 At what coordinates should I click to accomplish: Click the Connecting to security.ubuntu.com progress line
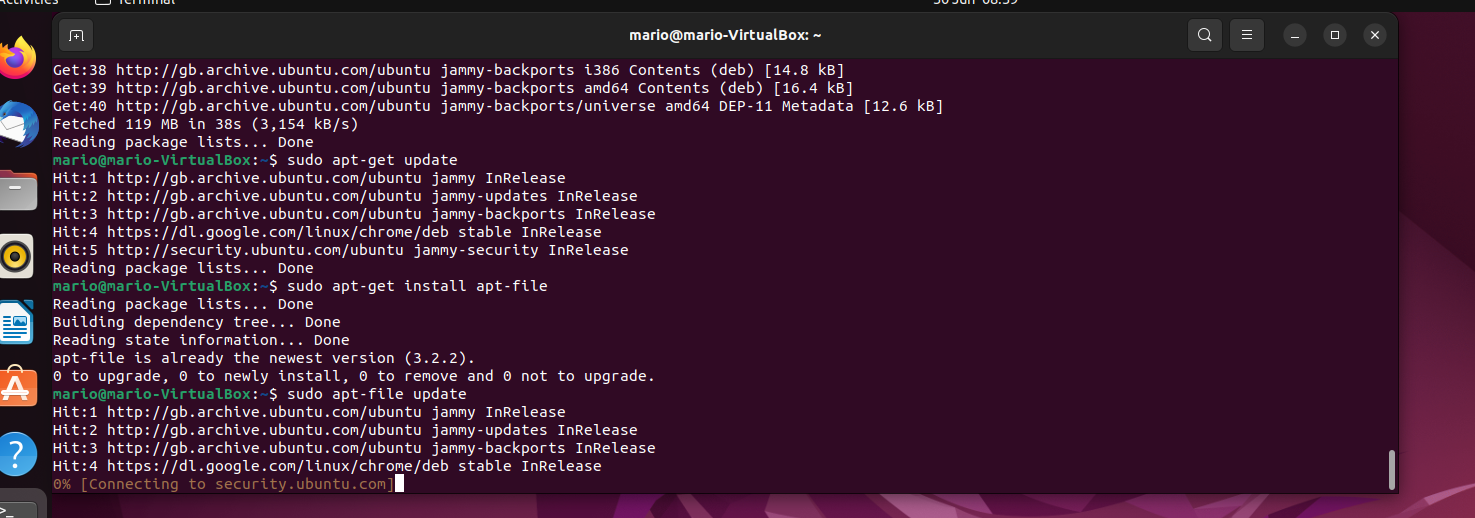click(224, 484)
